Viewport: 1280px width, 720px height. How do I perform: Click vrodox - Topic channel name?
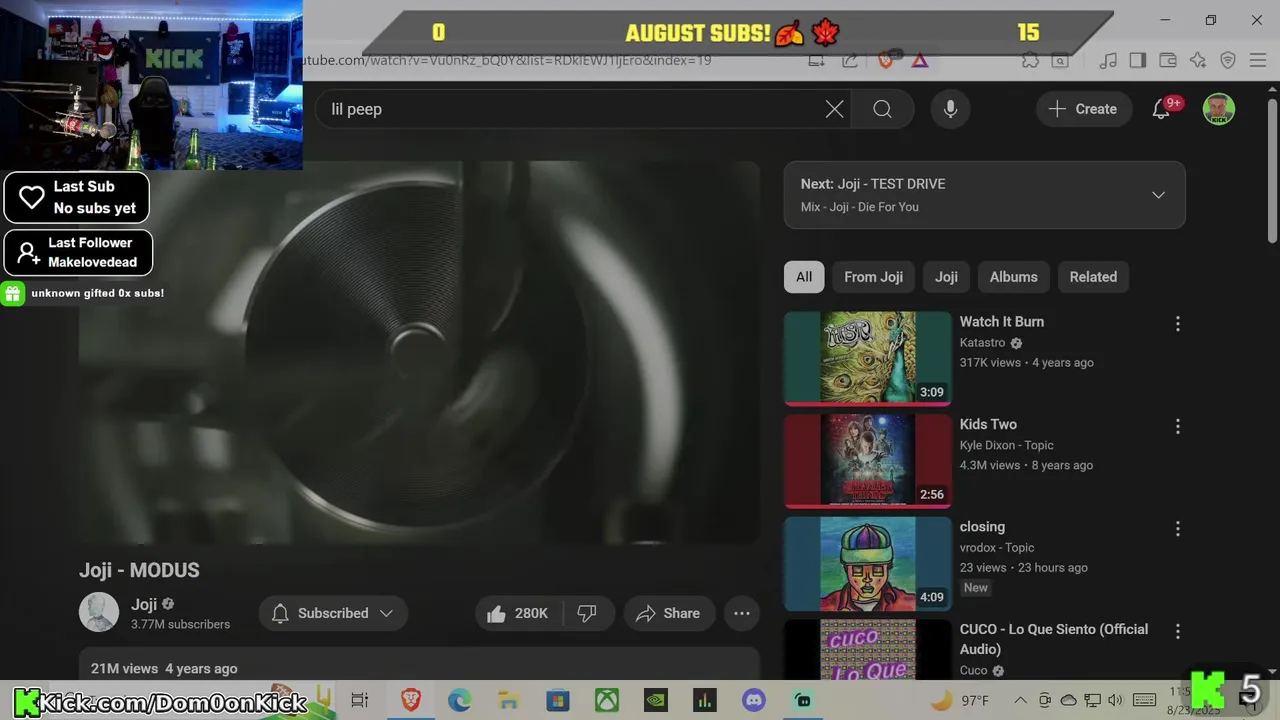point(997,547)
